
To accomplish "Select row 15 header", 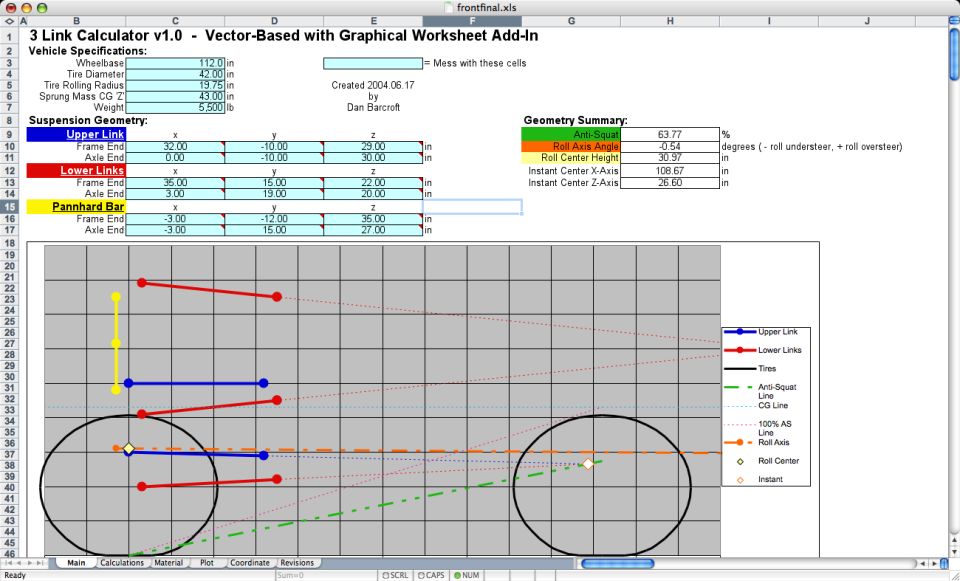I will [10, 207].
